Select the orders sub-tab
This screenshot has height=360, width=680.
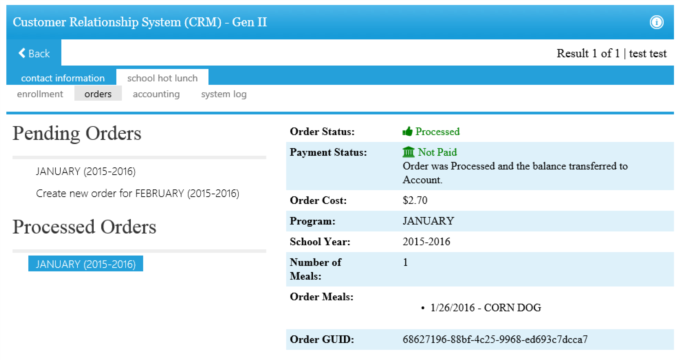click(x=98, y=94)
